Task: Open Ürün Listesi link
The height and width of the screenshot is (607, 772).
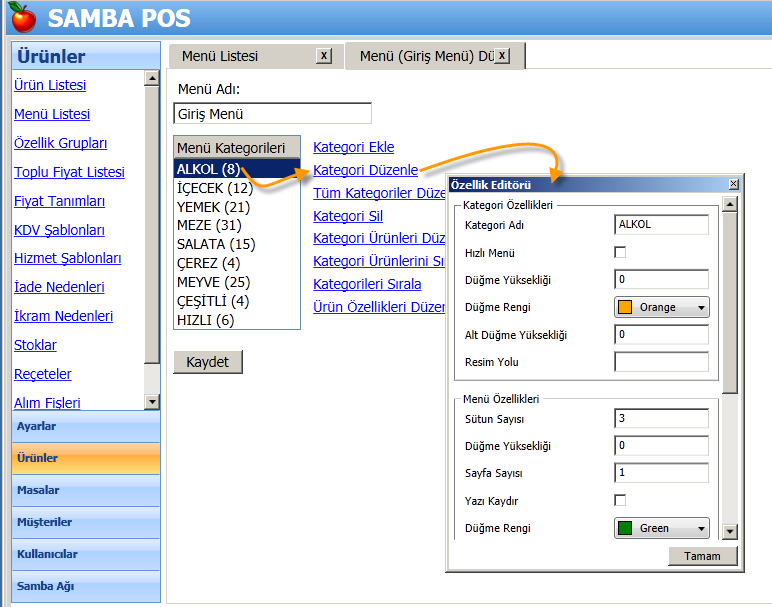Action: [x=50, y=85]
